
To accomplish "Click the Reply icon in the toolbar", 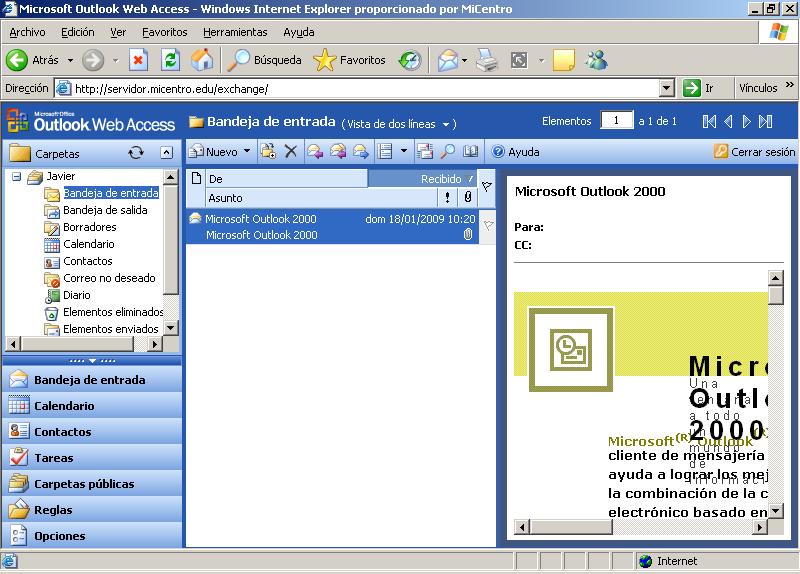I will click(x=314, y=152).
